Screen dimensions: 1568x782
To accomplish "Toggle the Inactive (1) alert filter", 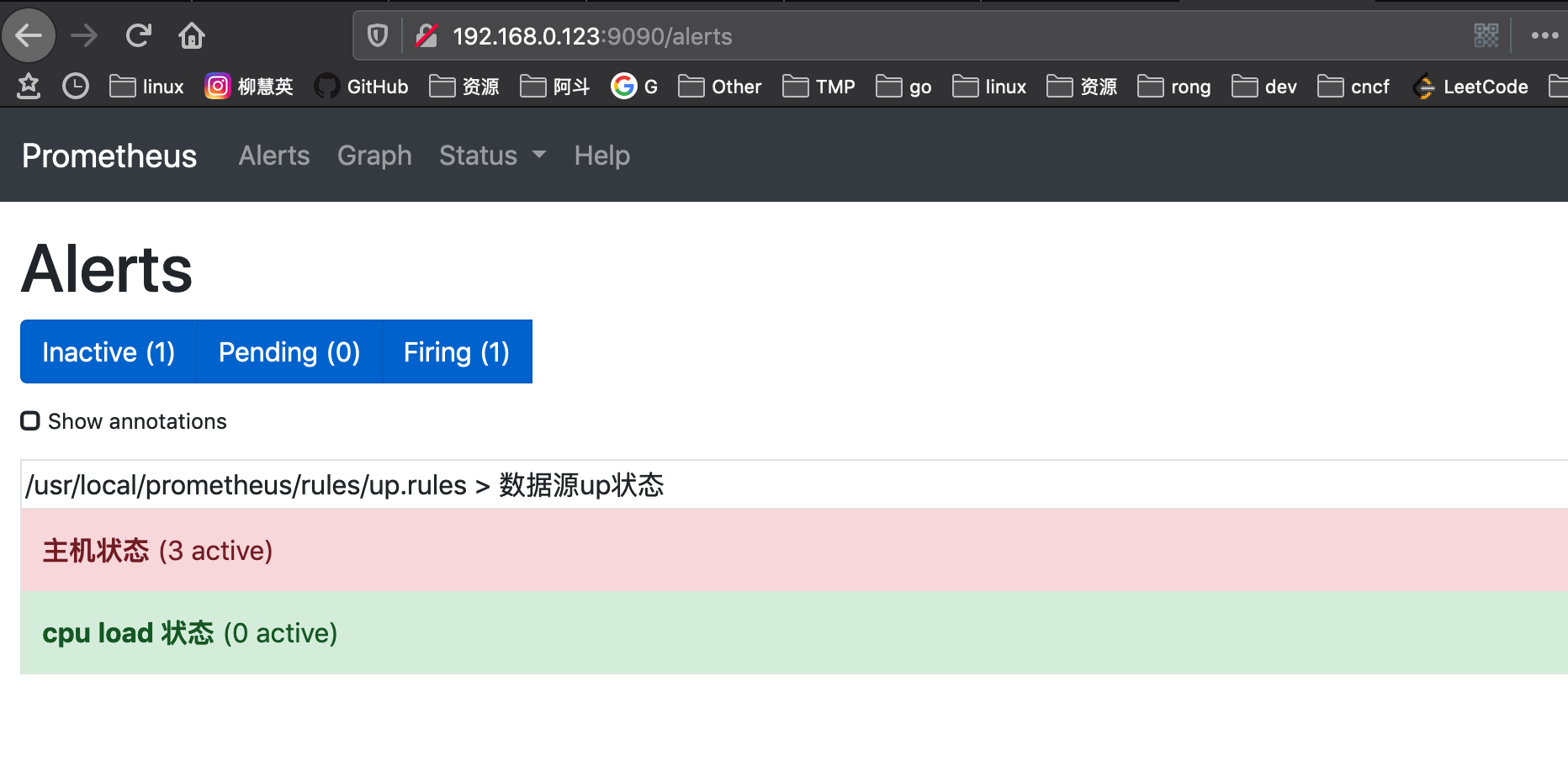I will coord(109,351).
